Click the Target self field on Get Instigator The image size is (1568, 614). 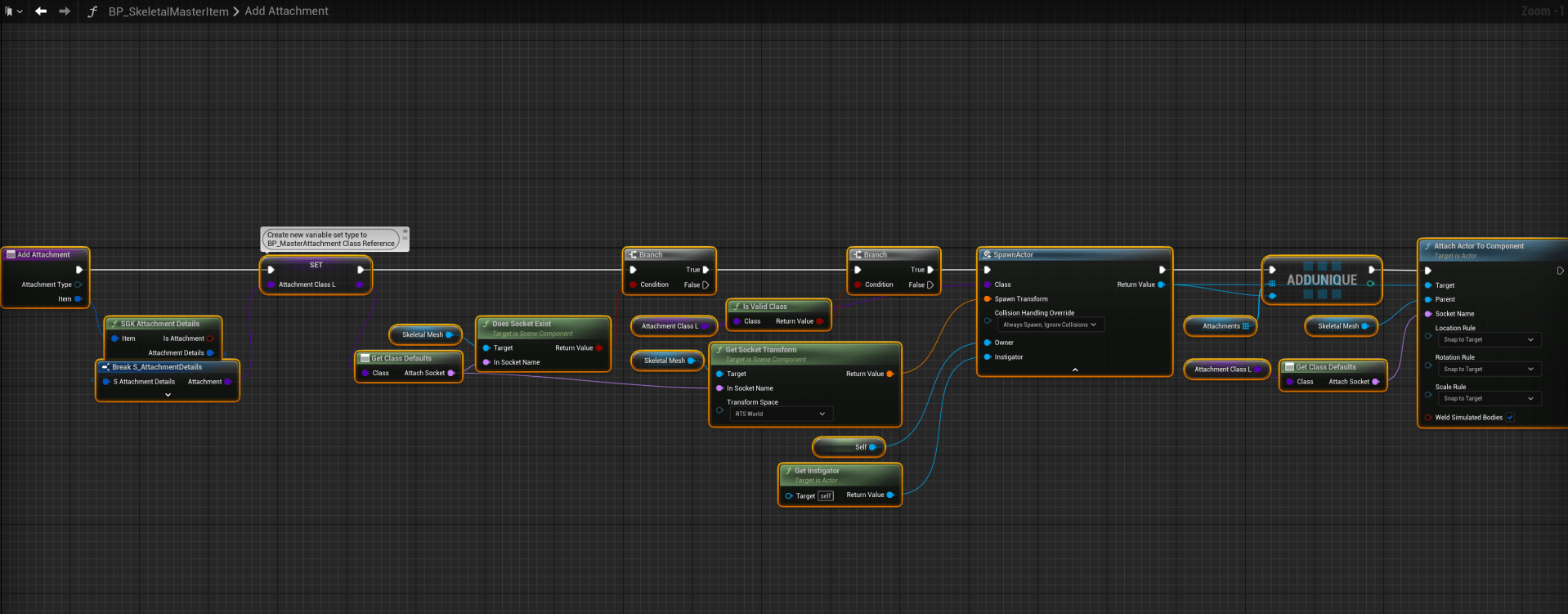826,496
